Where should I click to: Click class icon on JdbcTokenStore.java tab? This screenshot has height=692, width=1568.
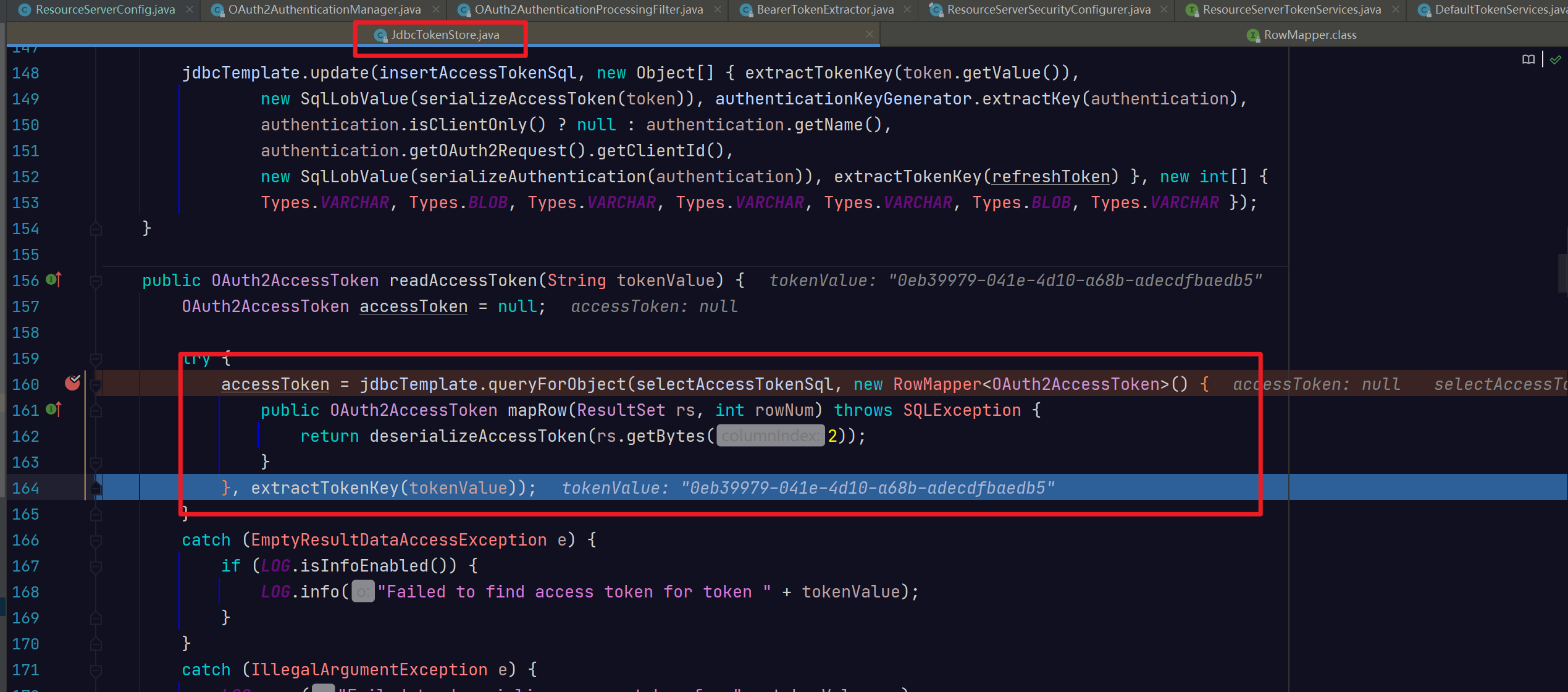click(x=380, y=36)
